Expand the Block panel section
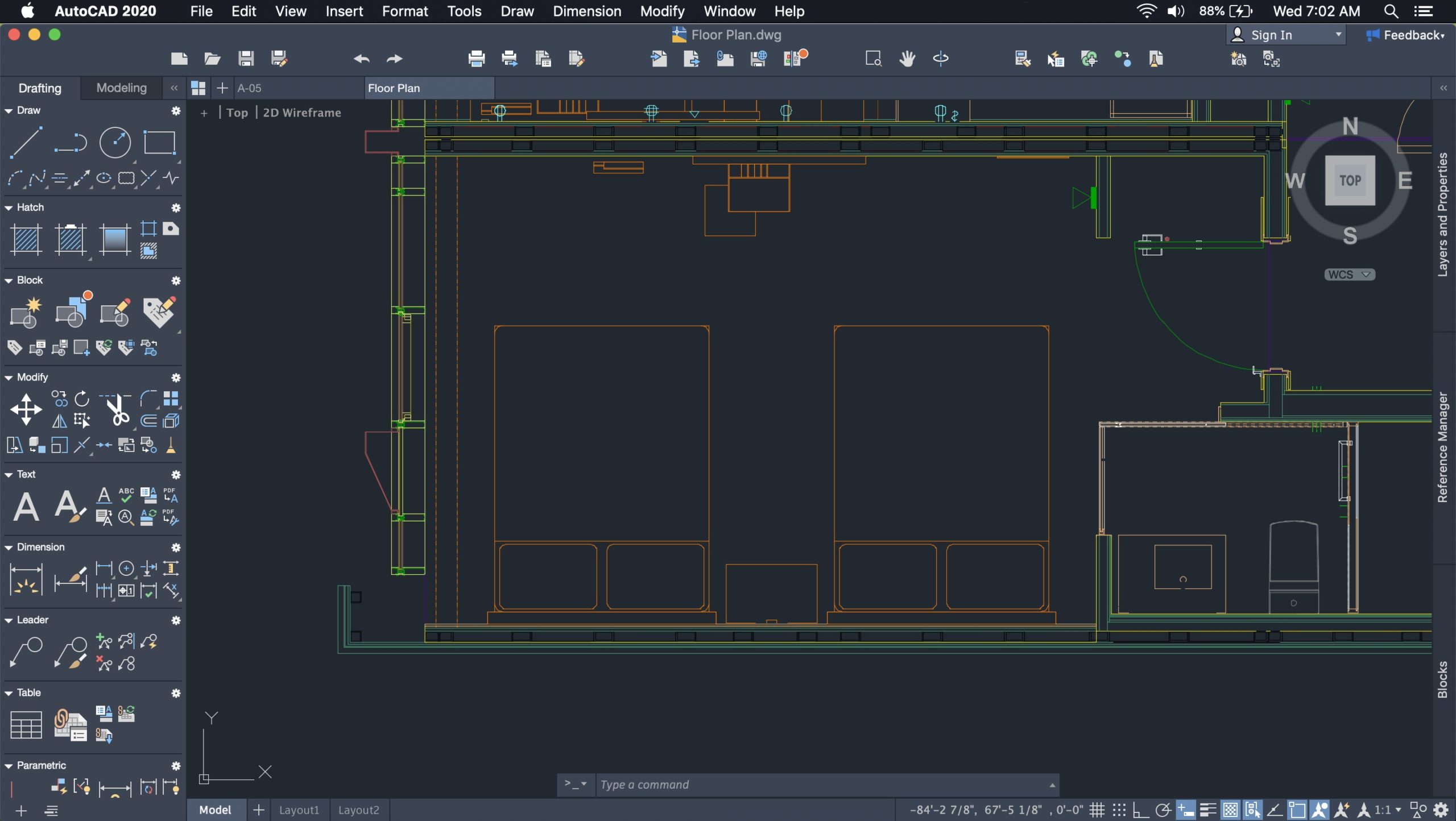The image size is (1456, 821). (9, 279)
